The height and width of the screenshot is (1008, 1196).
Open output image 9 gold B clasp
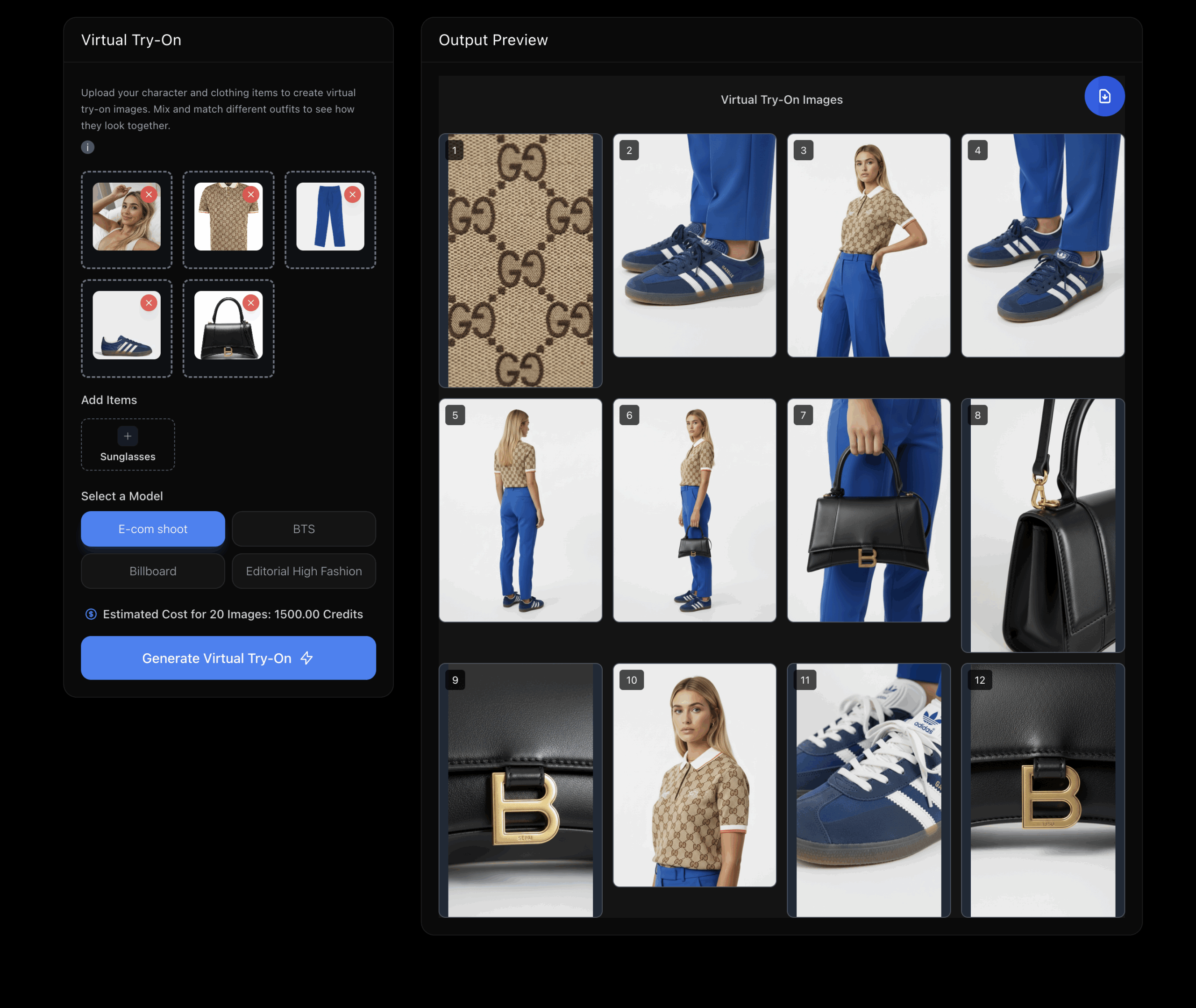tap(520, 790)
